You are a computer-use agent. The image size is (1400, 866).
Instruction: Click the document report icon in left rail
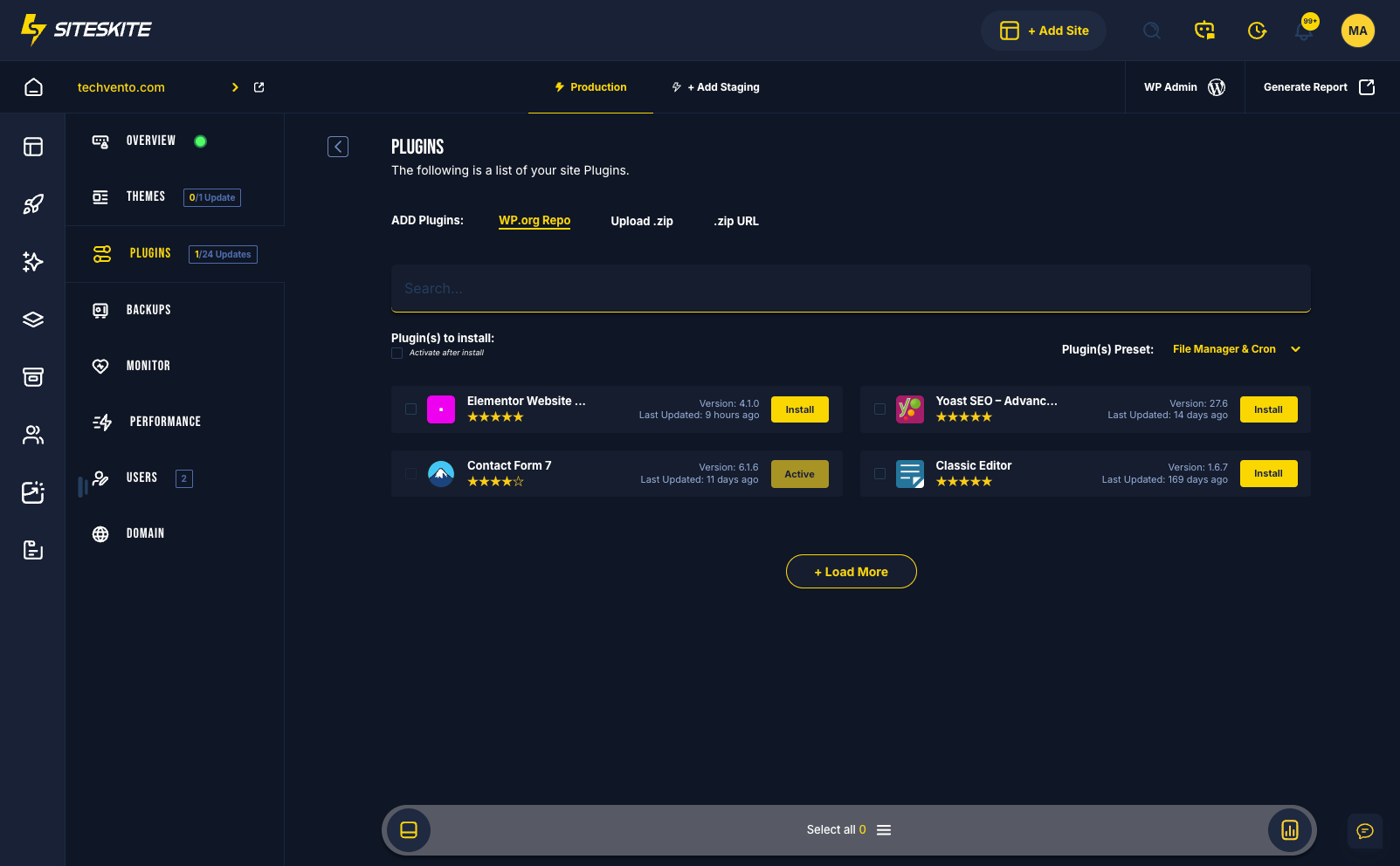pos(33,550)
